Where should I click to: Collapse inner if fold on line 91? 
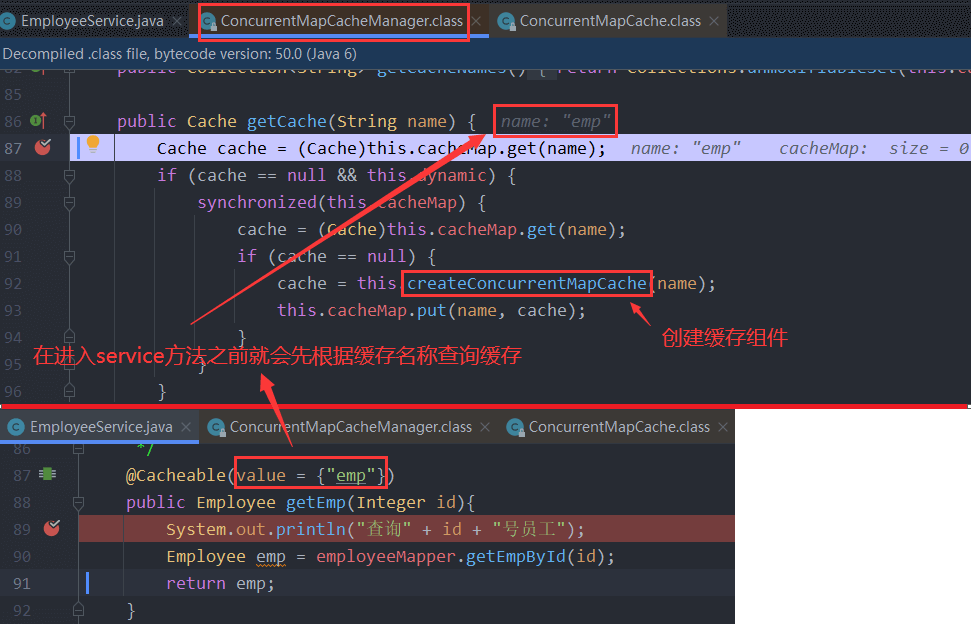[69, 256]
